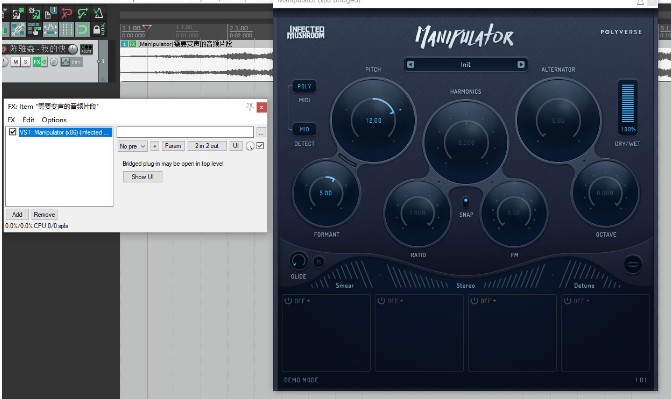Go to the next preset with the right arrow
Viewport: 671px width, 399px height.
tap(521, 65)
